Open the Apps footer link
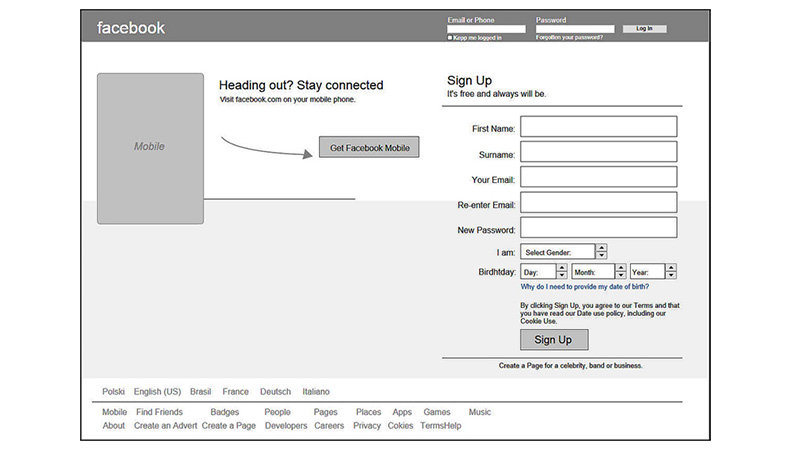 pos(402,412)
